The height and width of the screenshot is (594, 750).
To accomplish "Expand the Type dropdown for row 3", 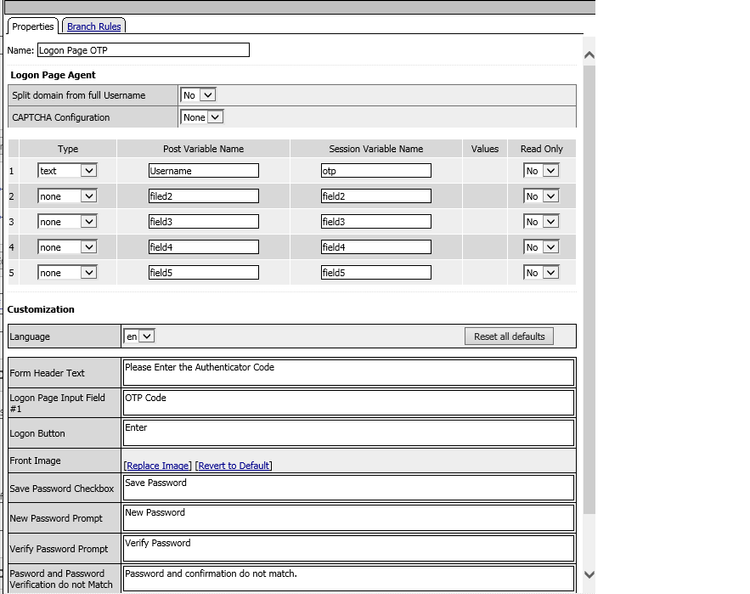I will pos(67,222).
